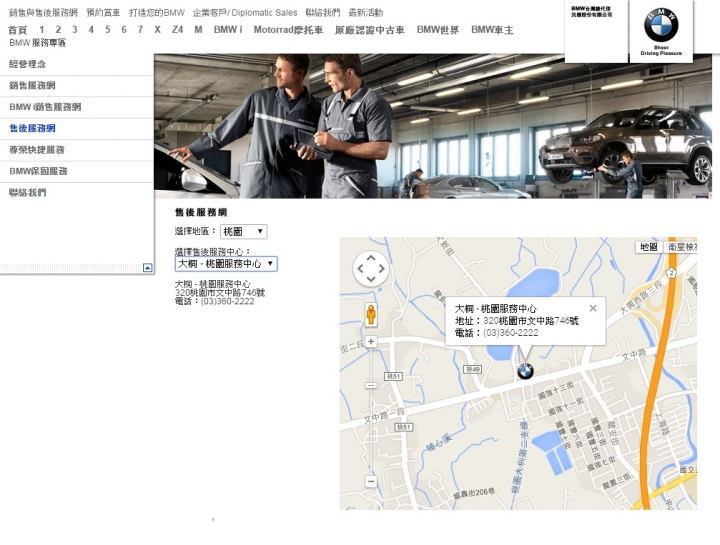Viewport: 720px width, 545px height.
Task: Click address 320桃園市文中路746號 under dropdown
Action: (220, 292)
